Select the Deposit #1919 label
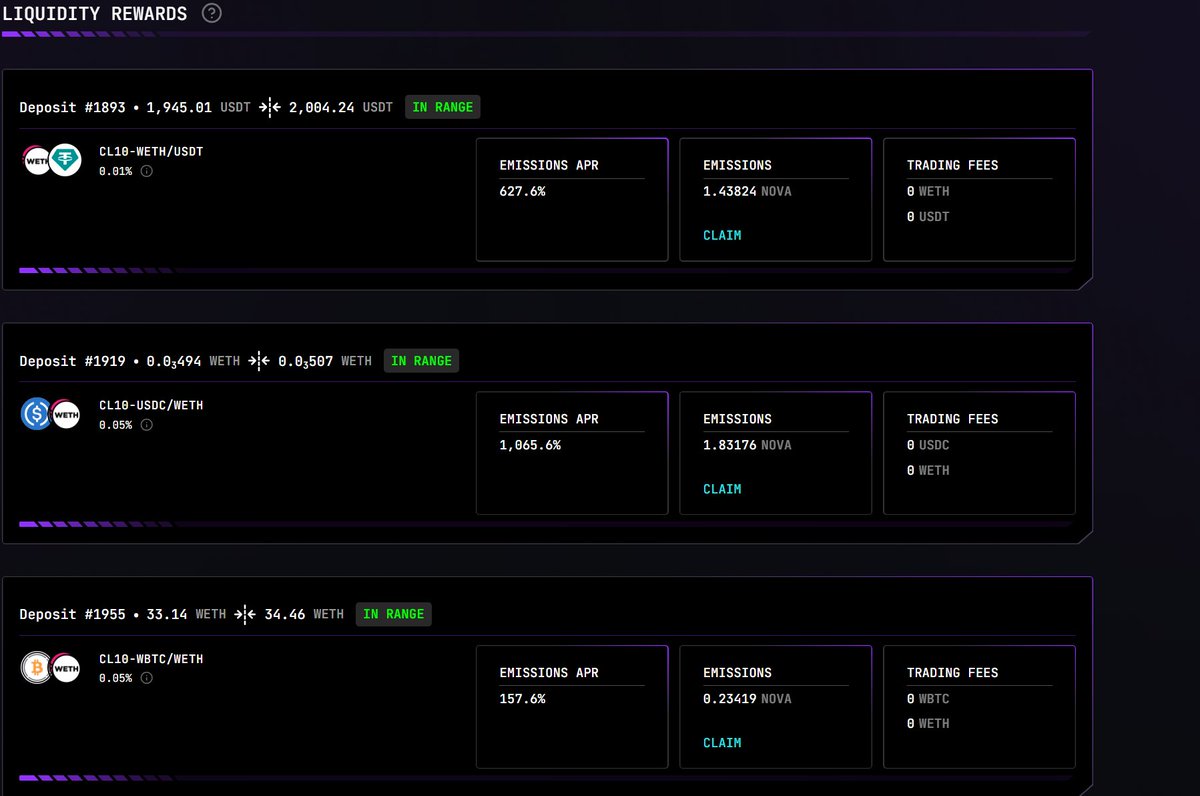The width and height of the screenshot is (1200, 796). pos(73,361)
